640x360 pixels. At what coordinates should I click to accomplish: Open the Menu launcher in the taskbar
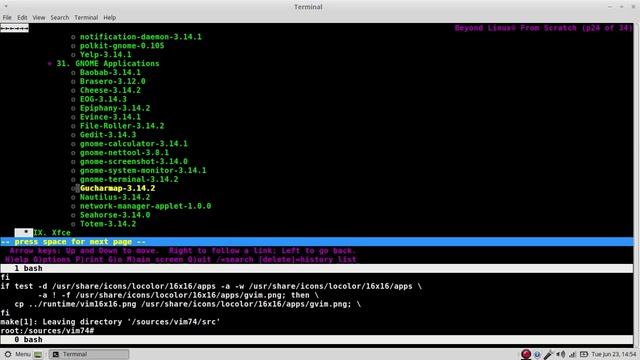(18, 354)
